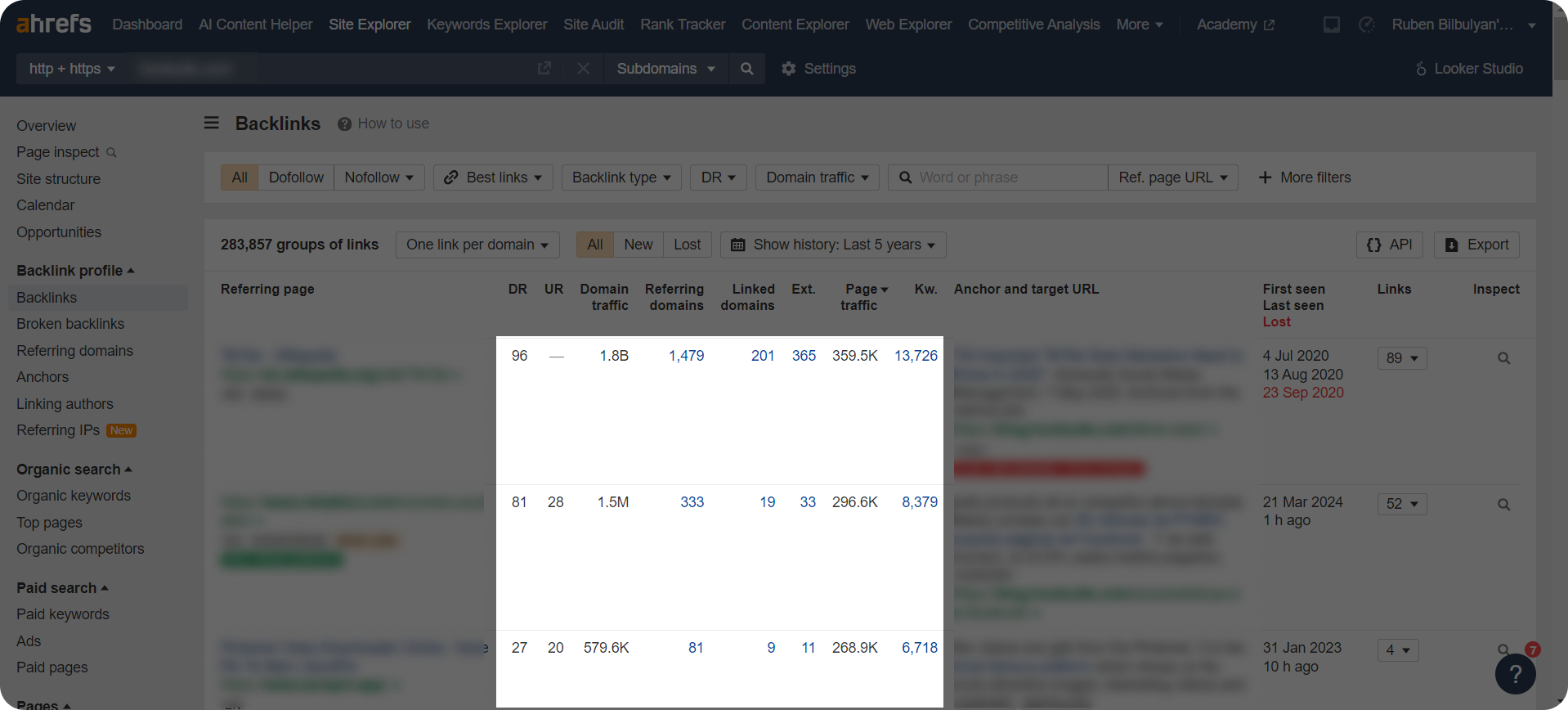Open the One link per domain dropdown

(x=477, y=245)
